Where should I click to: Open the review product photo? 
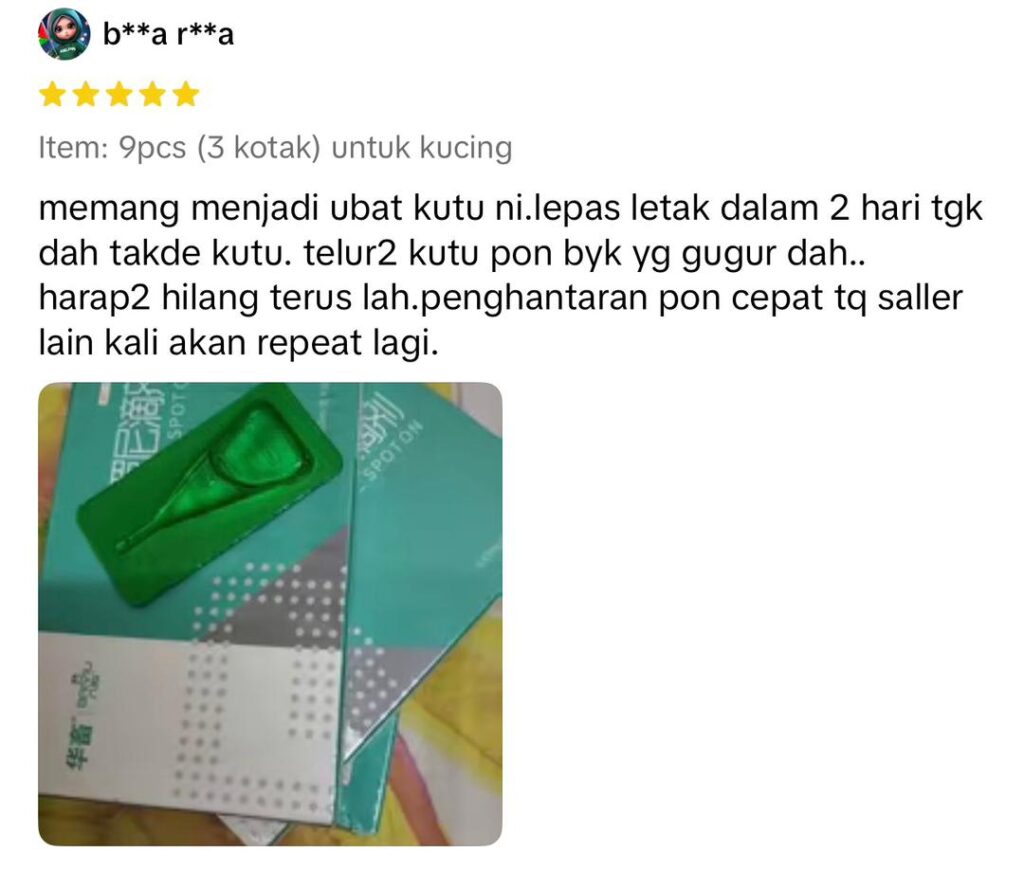[x=270, y=614]
